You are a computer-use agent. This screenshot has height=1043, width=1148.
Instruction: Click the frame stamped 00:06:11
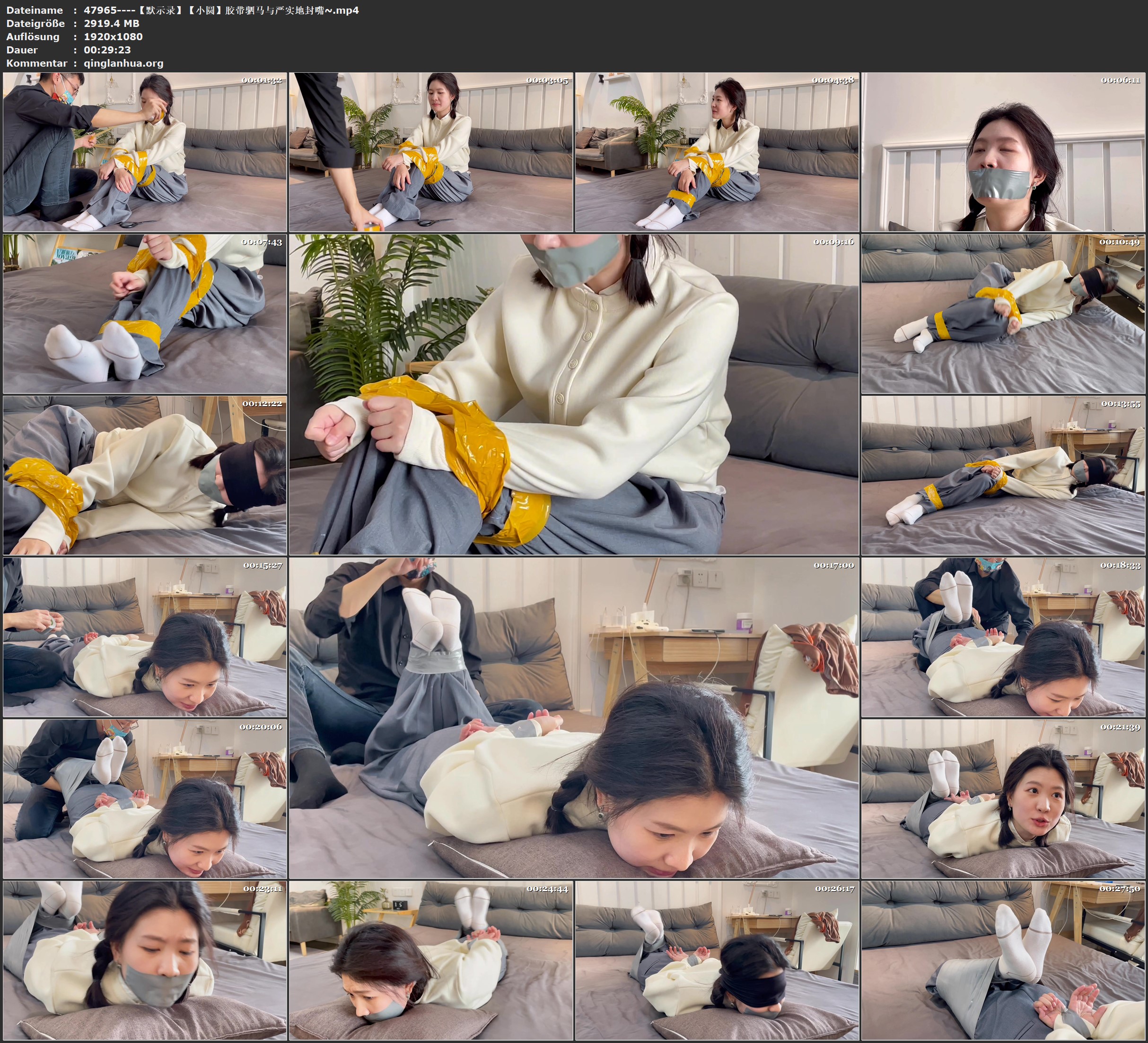[x=1003, y=151]
